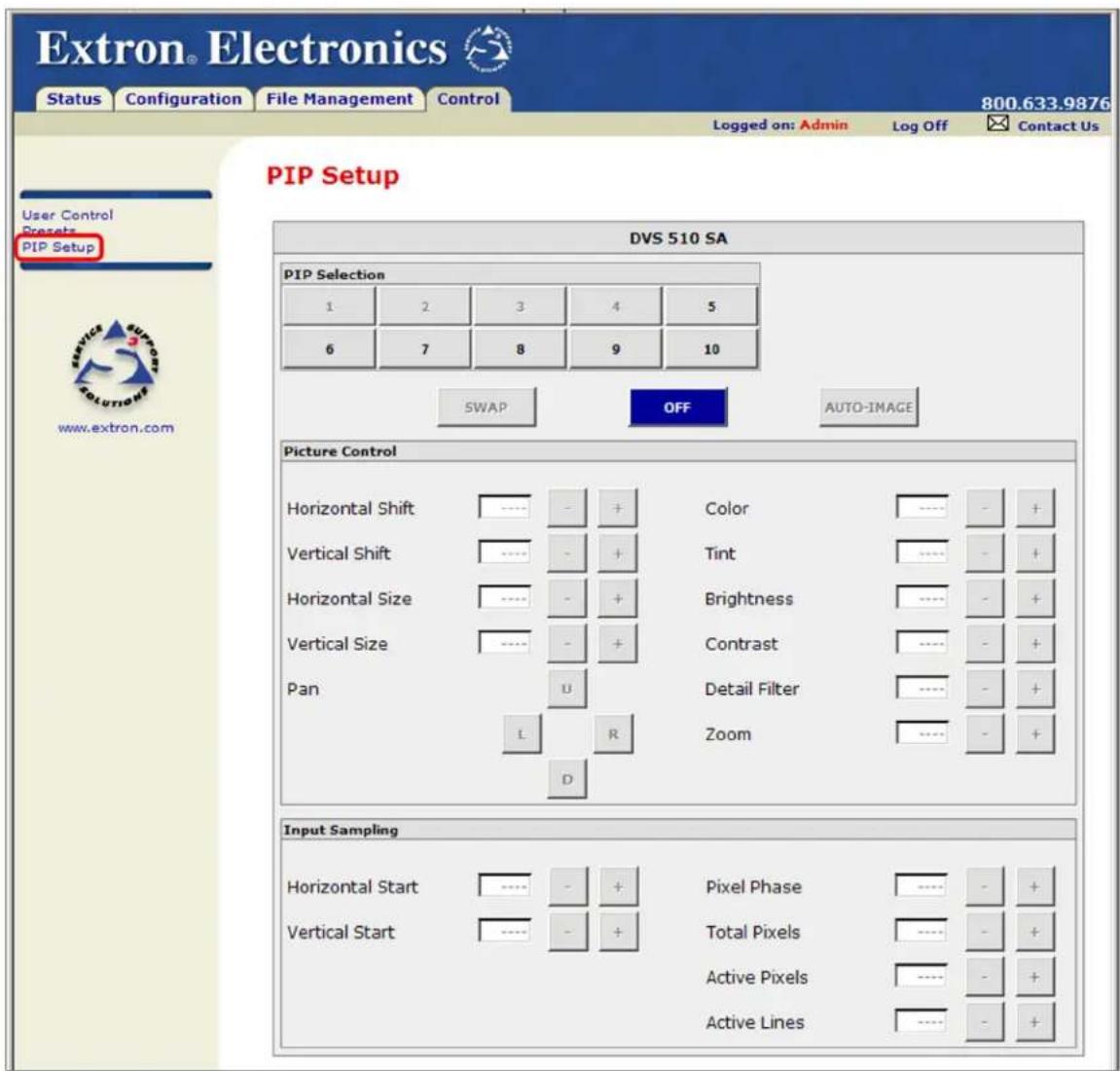Increase Vertical Shift with plus button
Viewport: 1120px width, 1071px height.
click(x=618, y=553)
